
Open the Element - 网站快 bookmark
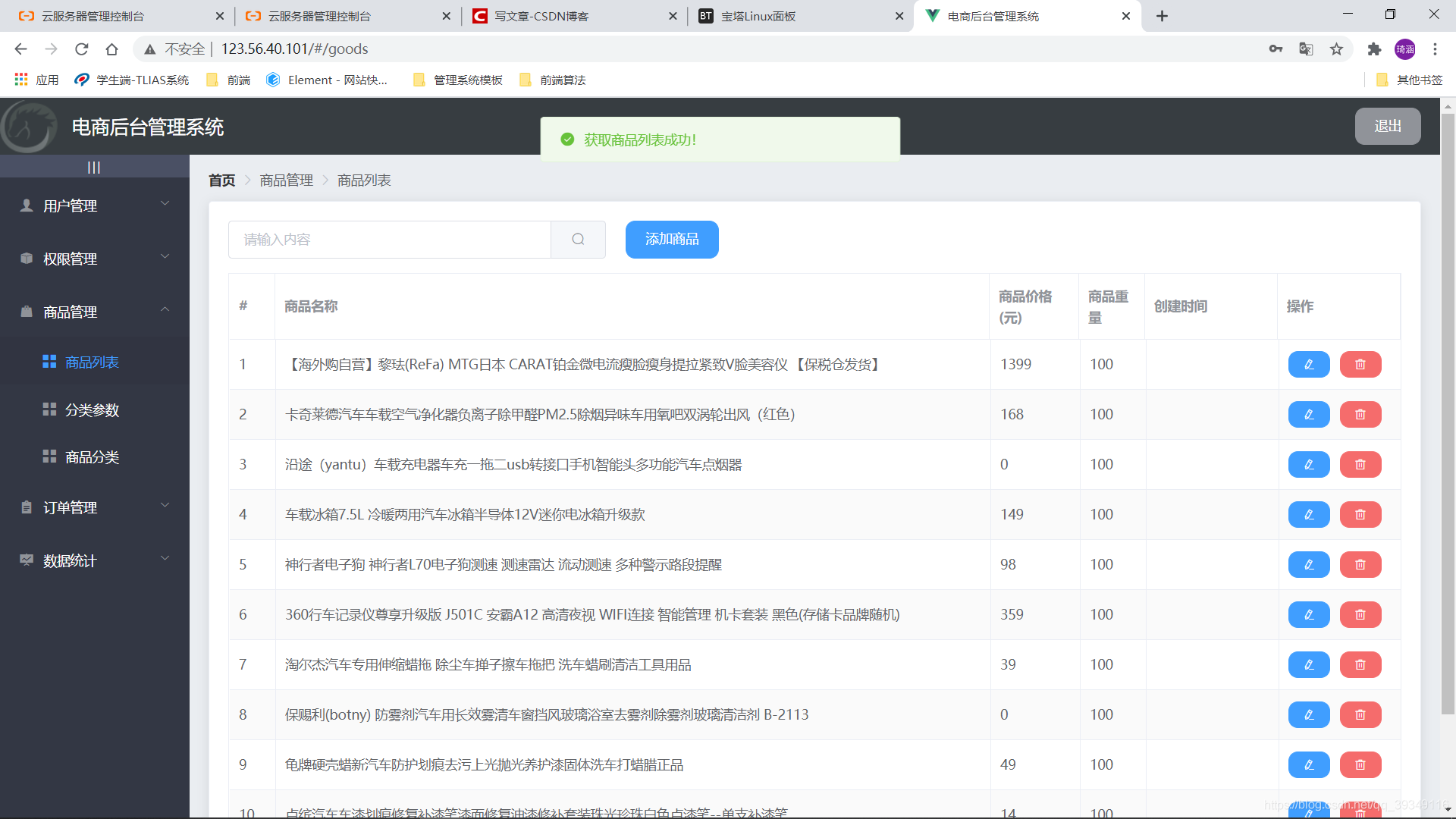click(x=327, y=80)
